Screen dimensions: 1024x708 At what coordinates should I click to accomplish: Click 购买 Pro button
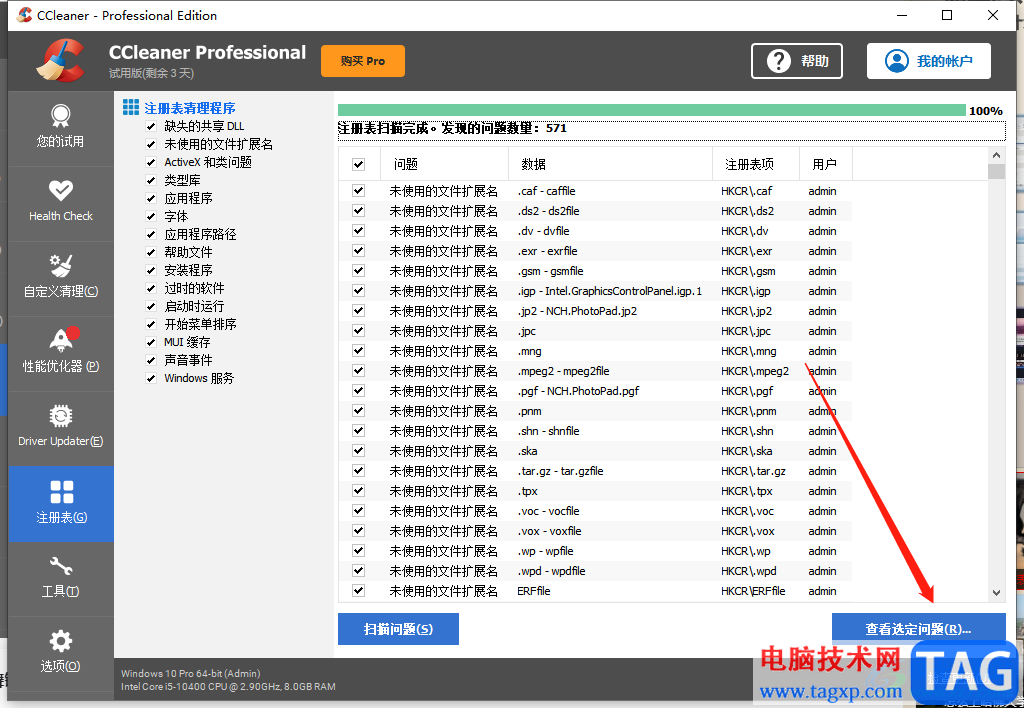[362, 61]
